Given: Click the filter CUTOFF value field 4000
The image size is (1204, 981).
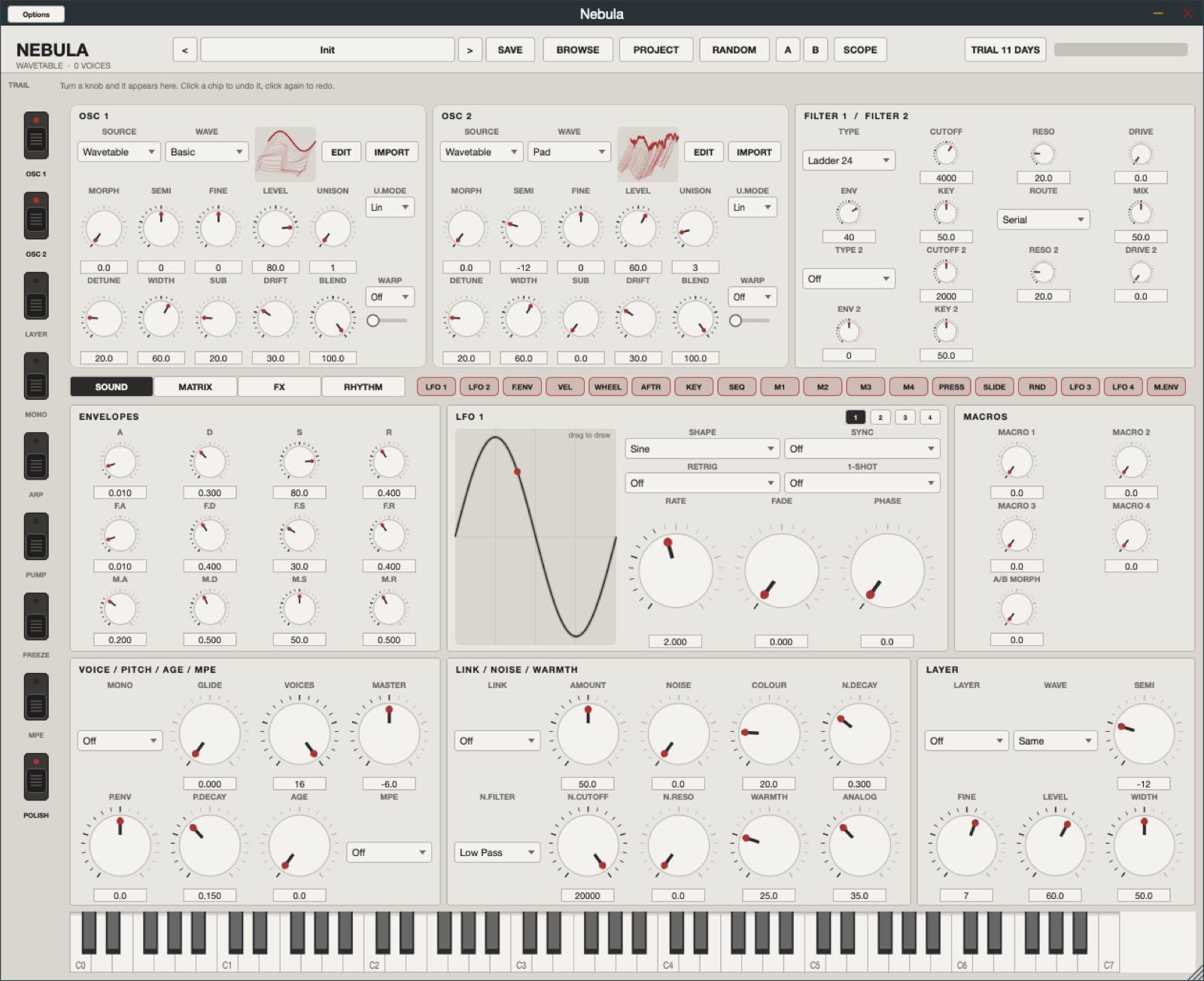Looking at the screenshot, I should pyautogui.click(x=946, y=178).
